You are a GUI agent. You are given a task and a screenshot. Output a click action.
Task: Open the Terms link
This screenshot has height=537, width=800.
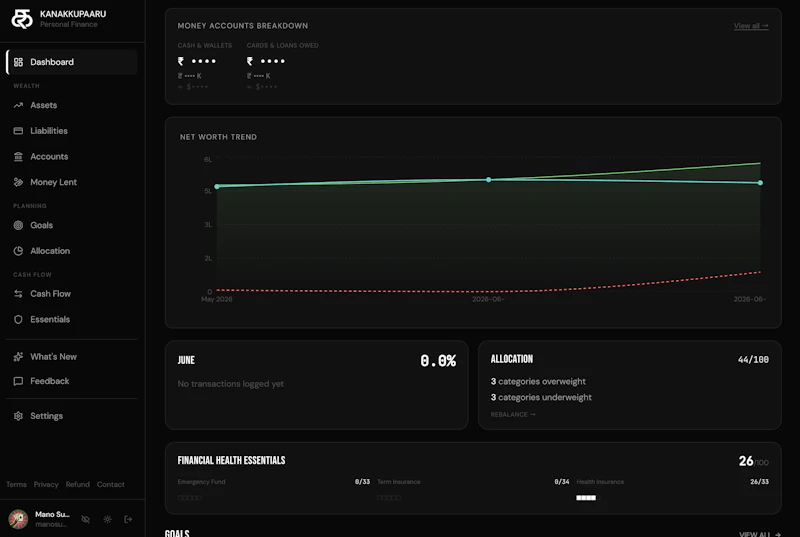(x=16, y=484)
